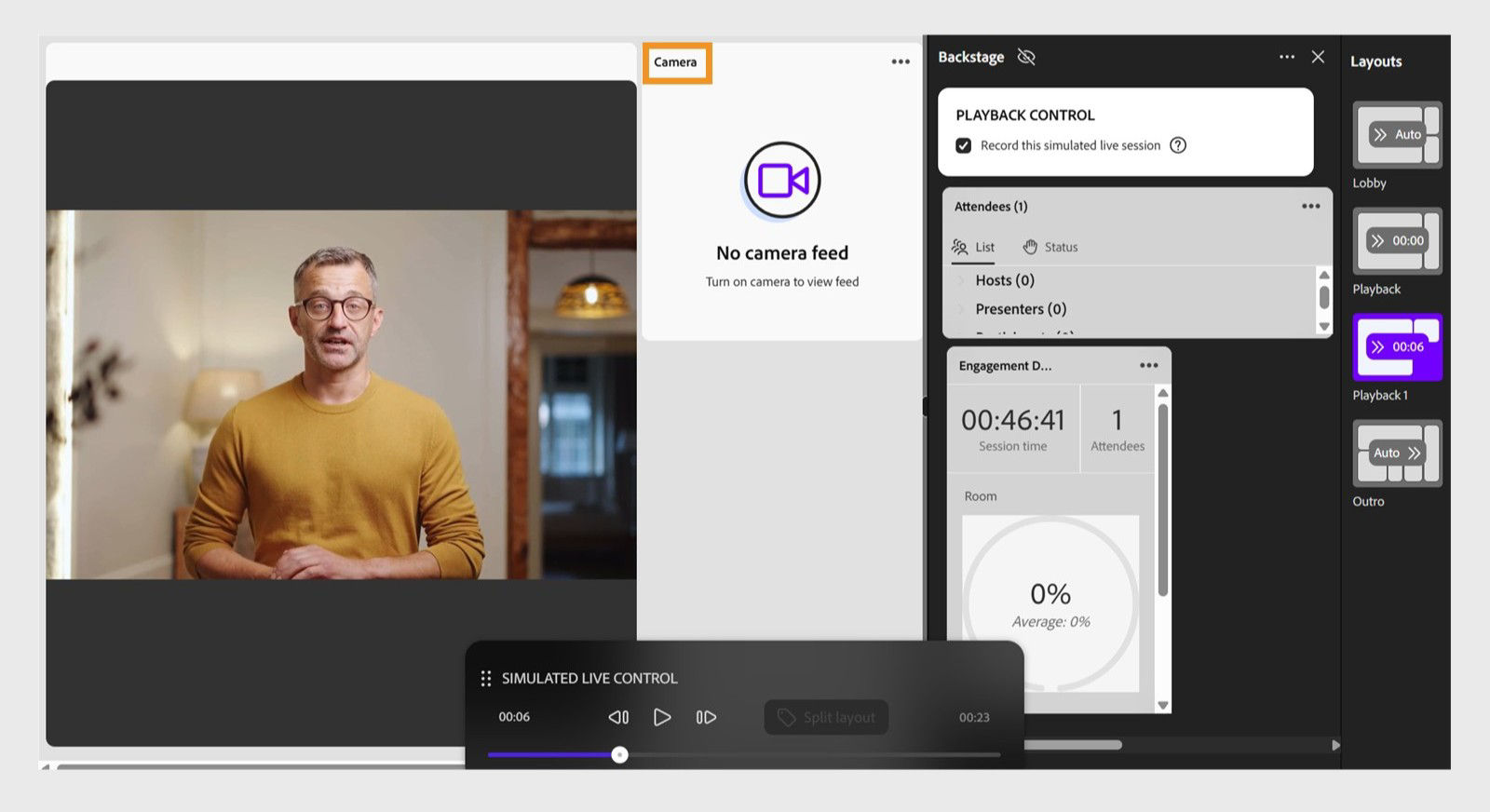
Task: Switch to the attendees Status tab
Action: (1050, 247)
